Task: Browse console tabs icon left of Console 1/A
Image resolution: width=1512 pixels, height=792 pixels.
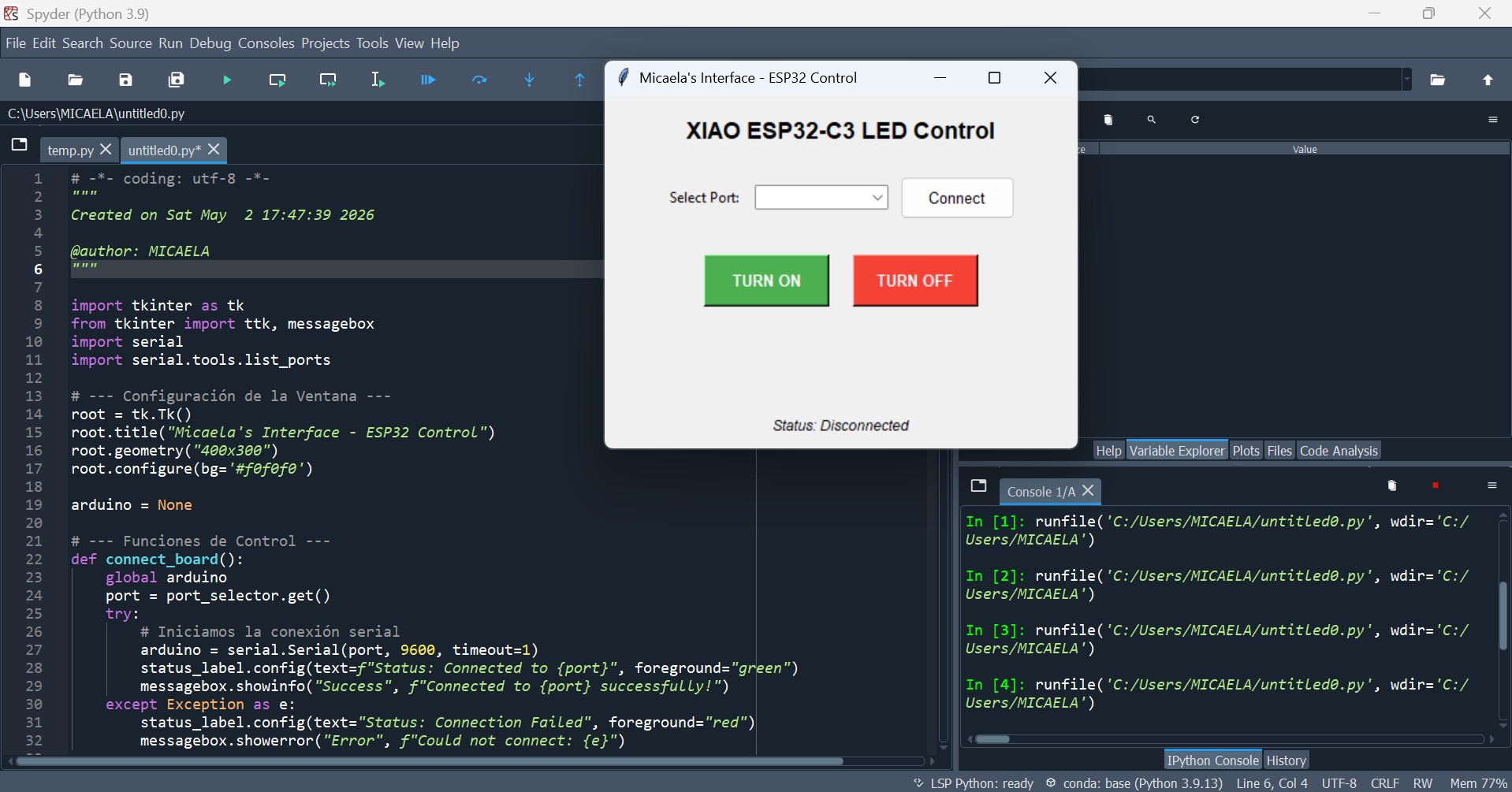Action: pyautogui.click(x=979, y=485)
